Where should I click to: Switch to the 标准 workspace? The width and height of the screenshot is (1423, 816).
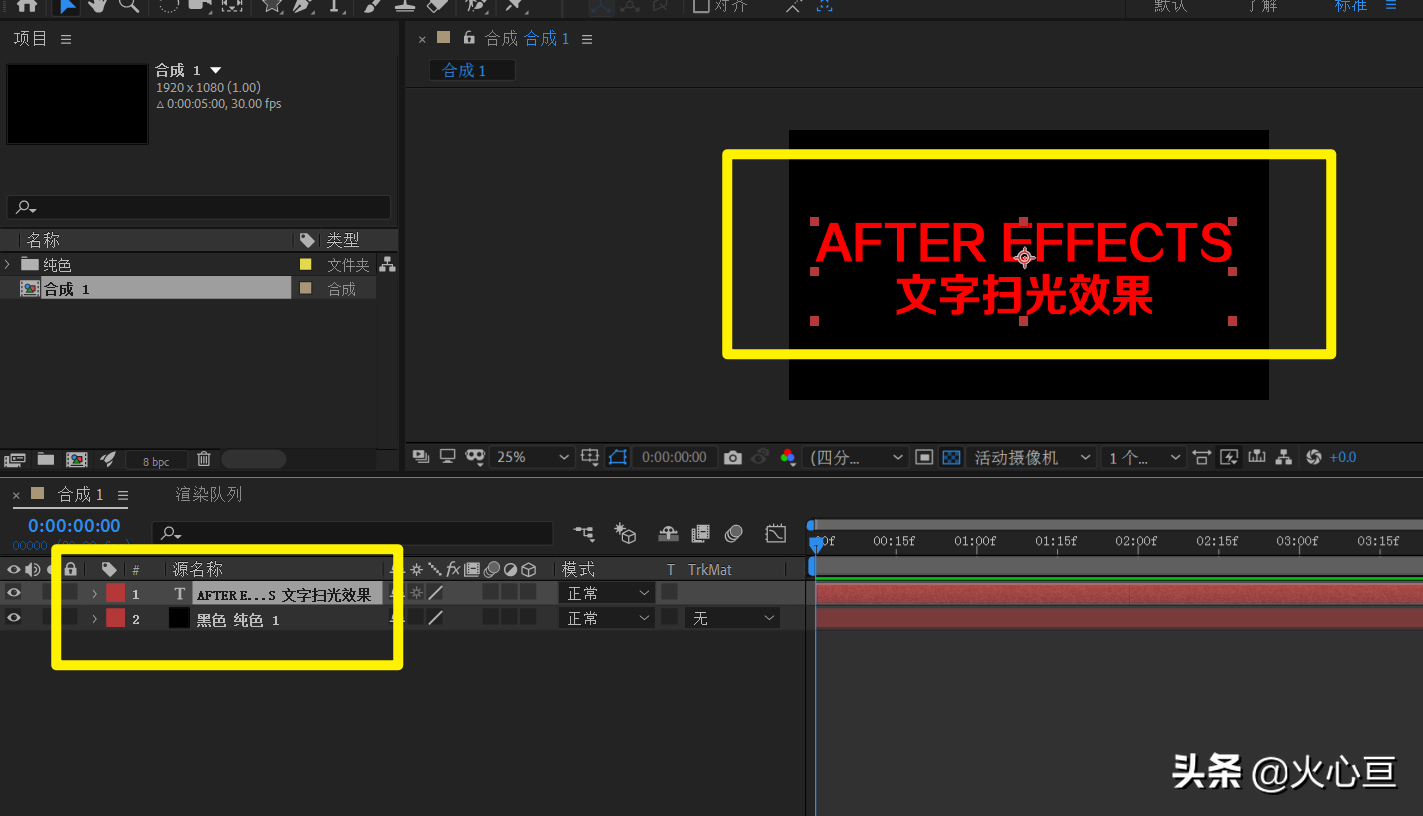pos(1351,6)
